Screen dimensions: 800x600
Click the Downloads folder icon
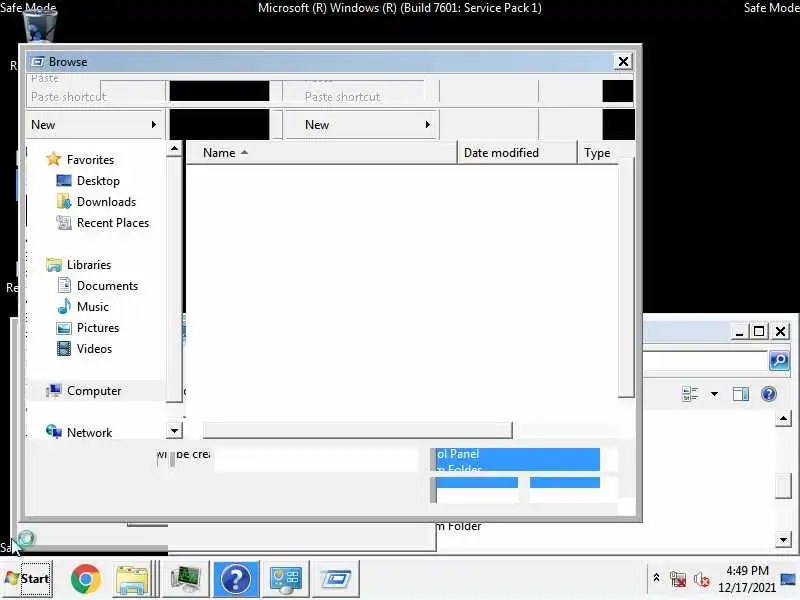pos(64,202)
